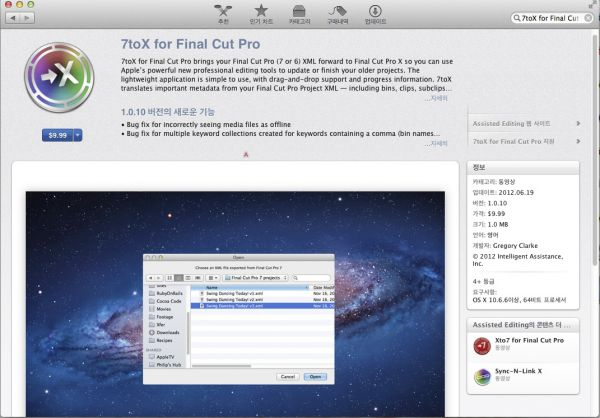The width and height of the screenshot is (600, 418).
Task: Open the Assisted Editing website link
Action: [x=511, y=124]
